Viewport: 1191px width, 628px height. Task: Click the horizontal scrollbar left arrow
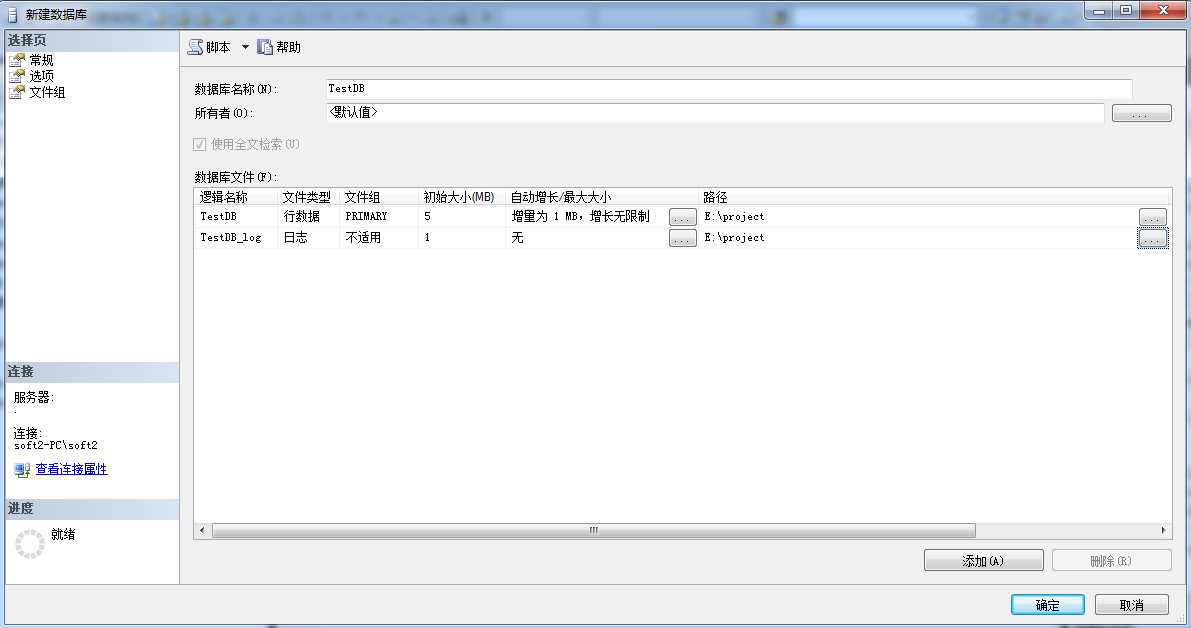click(201, 530)
